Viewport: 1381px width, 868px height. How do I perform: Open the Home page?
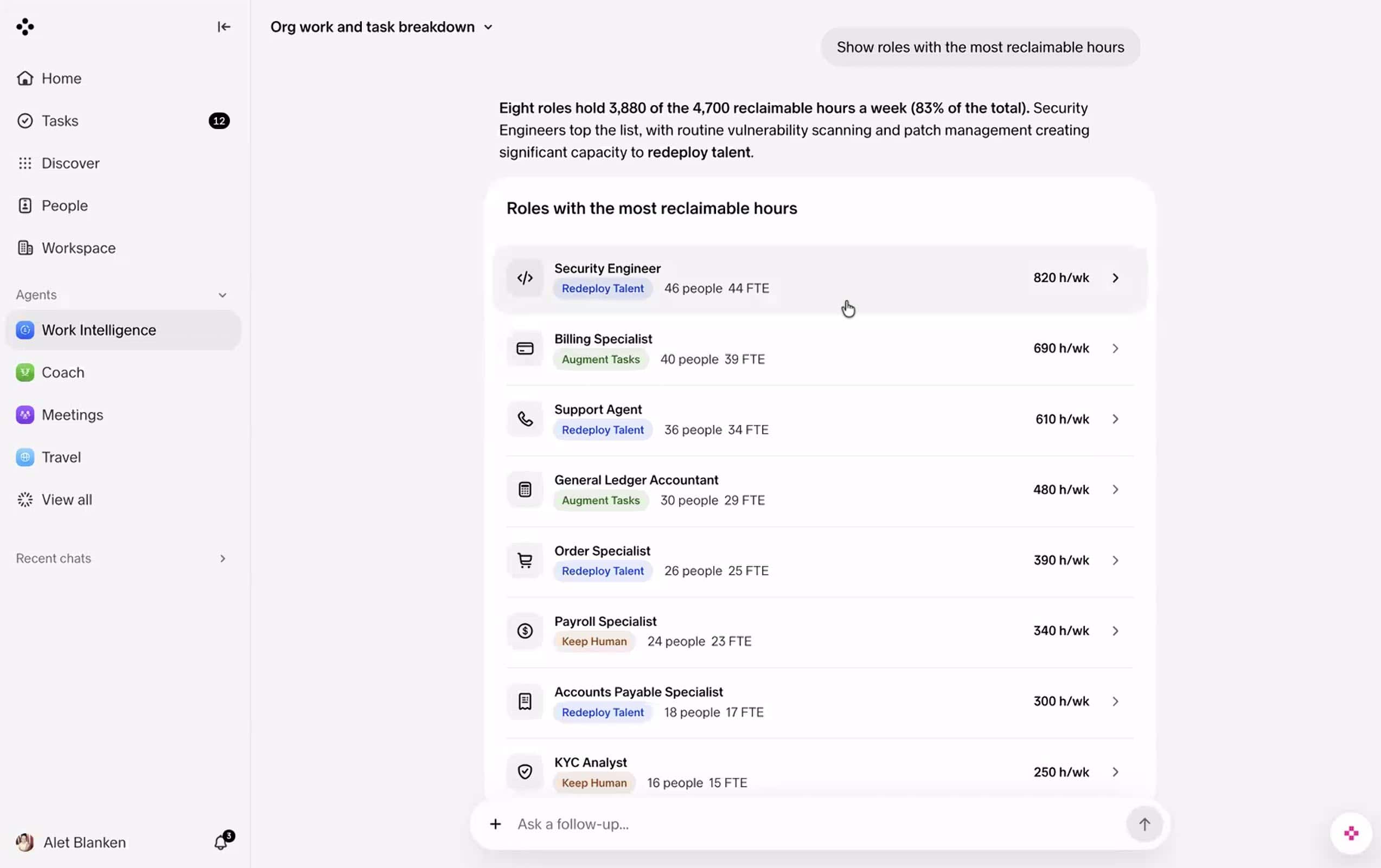pyautogui.click(x=123, y=78)
